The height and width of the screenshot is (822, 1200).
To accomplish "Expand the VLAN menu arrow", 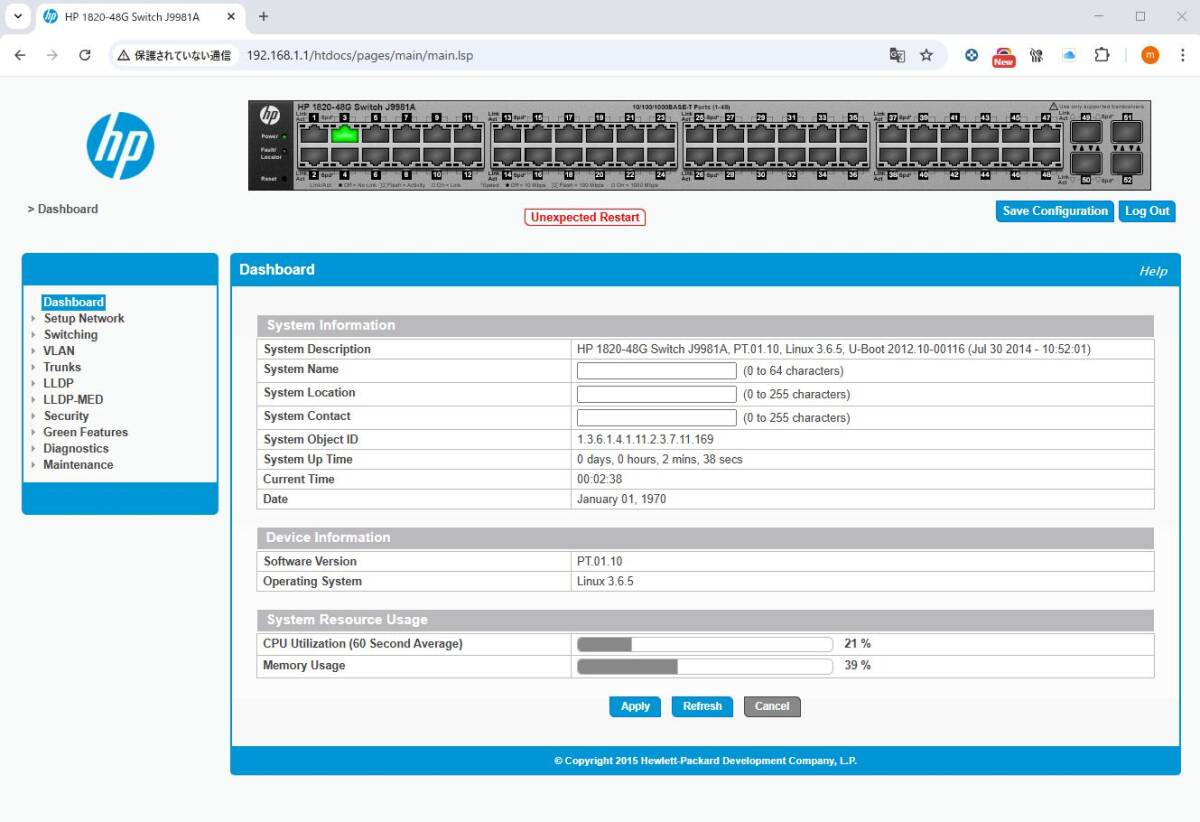I will pos(33,351).
